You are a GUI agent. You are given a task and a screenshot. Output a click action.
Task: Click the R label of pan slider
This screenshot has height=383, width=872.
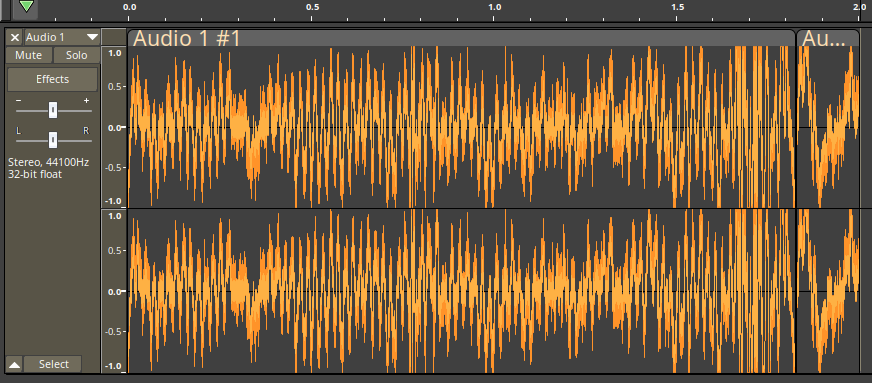click(86, 131)
